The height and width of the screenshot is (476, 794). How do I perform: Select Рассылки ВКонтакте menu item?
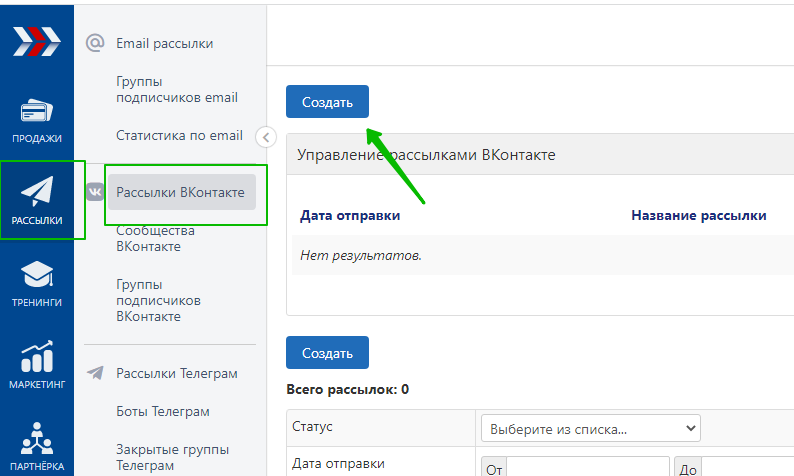180,192
